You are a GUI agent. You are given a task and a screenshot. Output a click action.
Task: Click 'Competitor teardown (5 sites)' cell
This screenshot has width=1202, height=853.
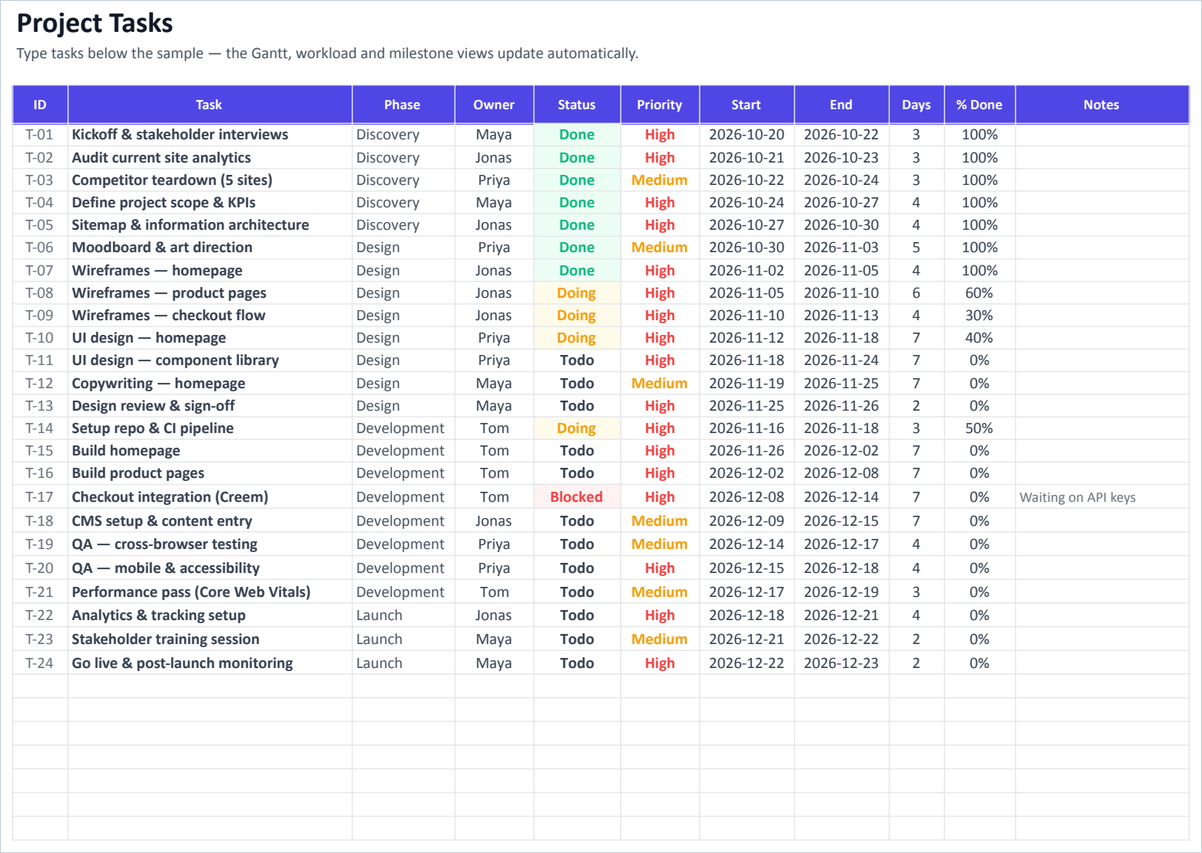(210, 180)
